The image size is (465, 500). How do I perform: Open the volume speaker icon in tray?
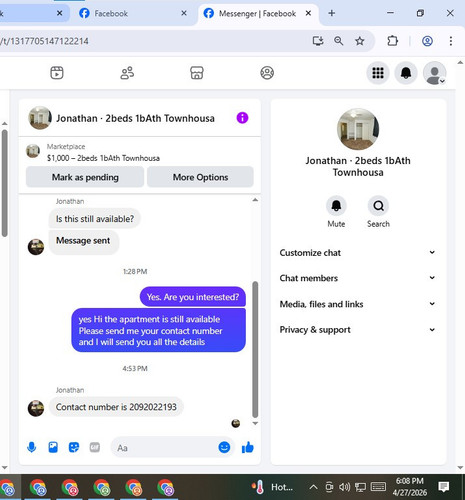(x=344, y=487)
